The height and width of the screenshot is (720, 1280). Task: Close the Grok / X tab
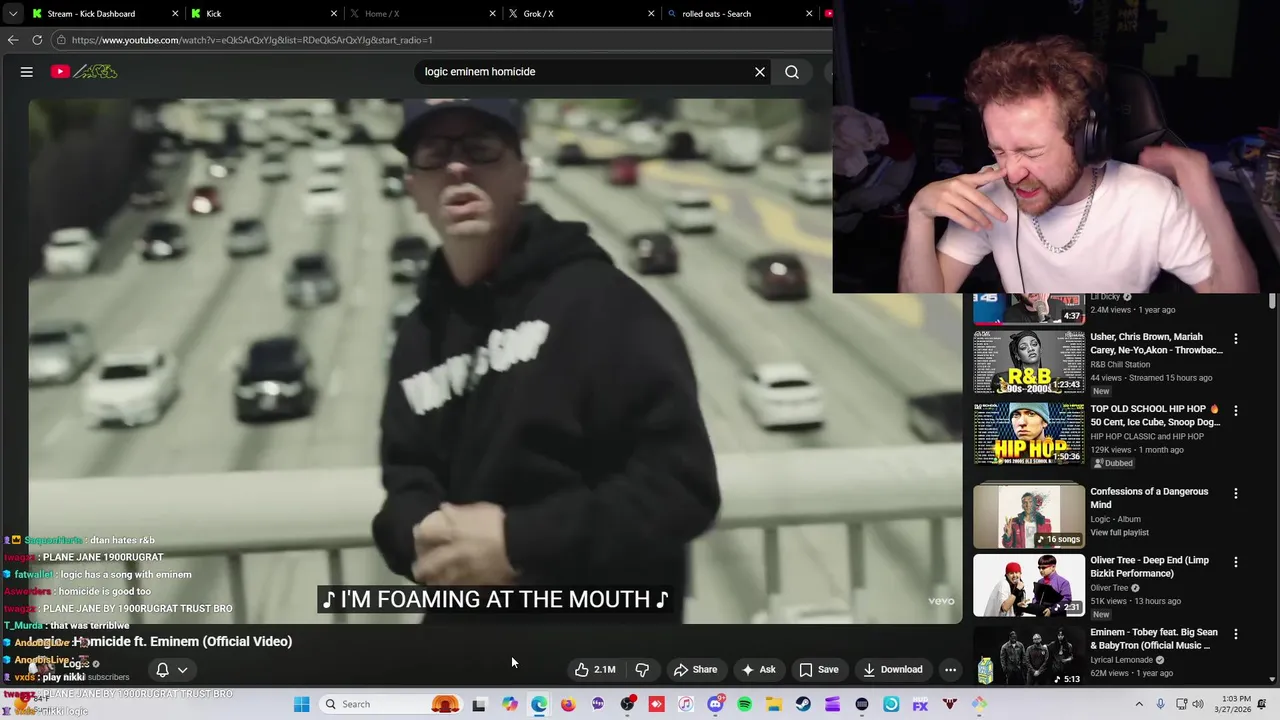point(651,14)
